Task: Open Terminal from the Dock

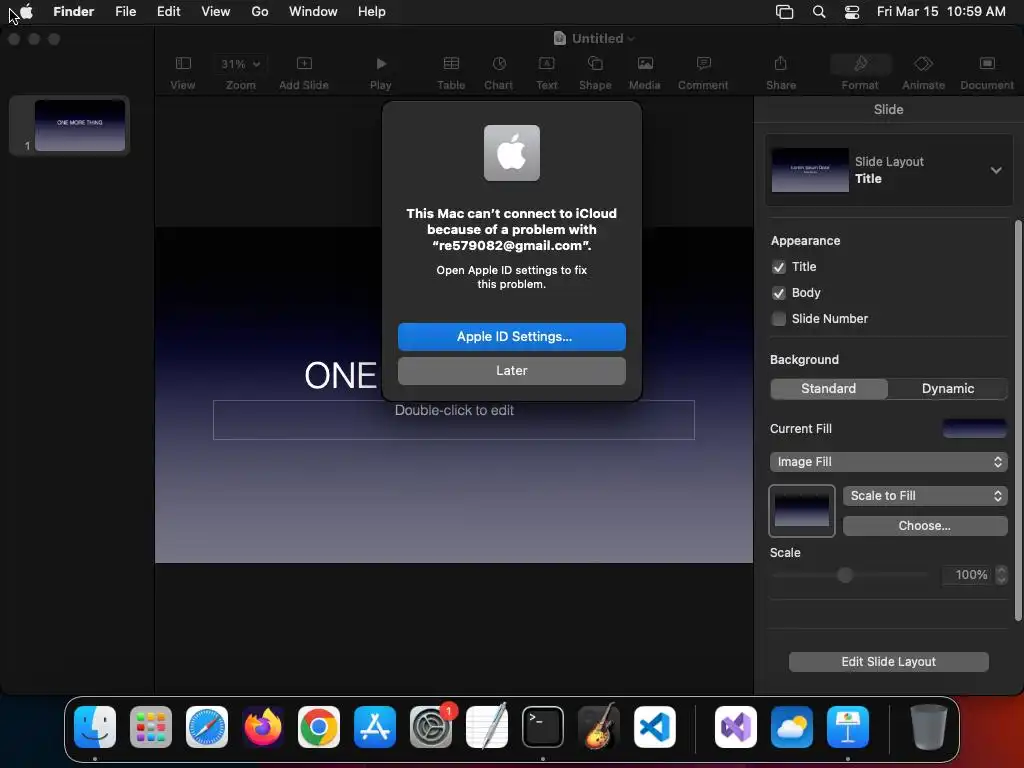Action: (543, 727)
